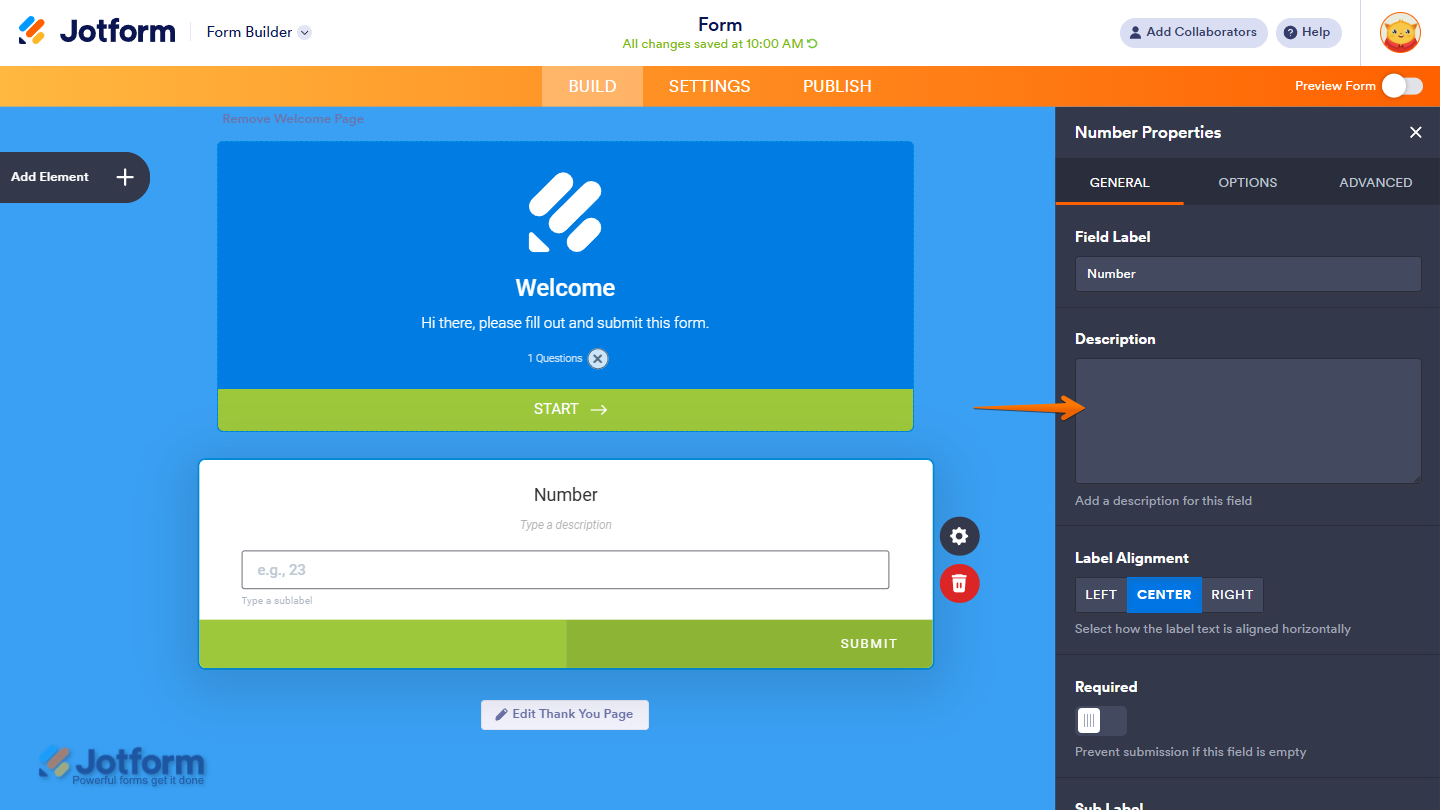Screen dimensions: 1440x810
Task: Select the OPTIONS properties tab
Action: tap(1248, 183)
